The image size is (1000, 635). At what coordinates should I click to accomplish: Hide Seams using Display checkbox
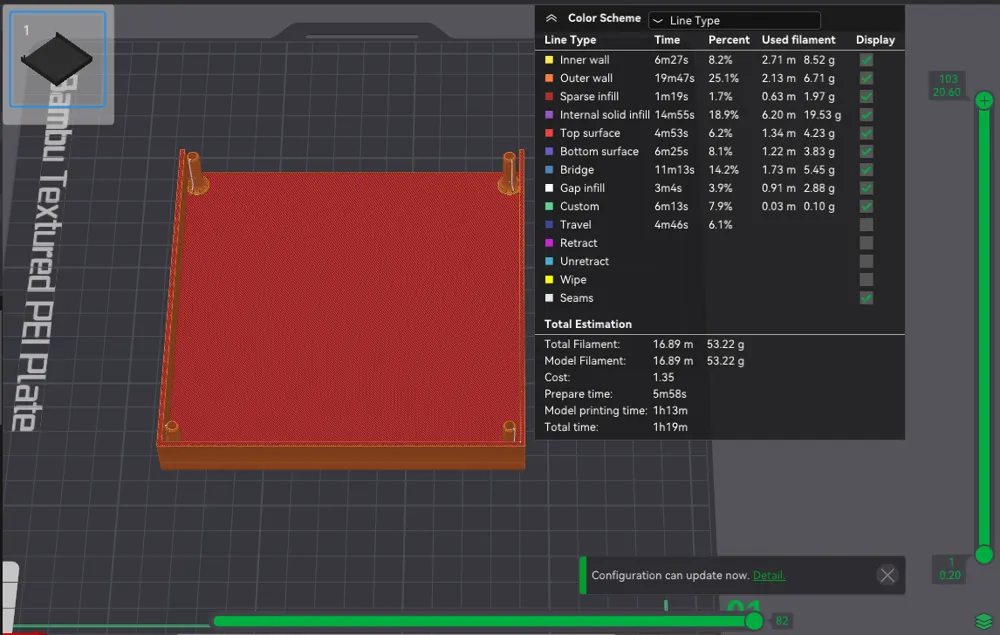tap(866, 298)
